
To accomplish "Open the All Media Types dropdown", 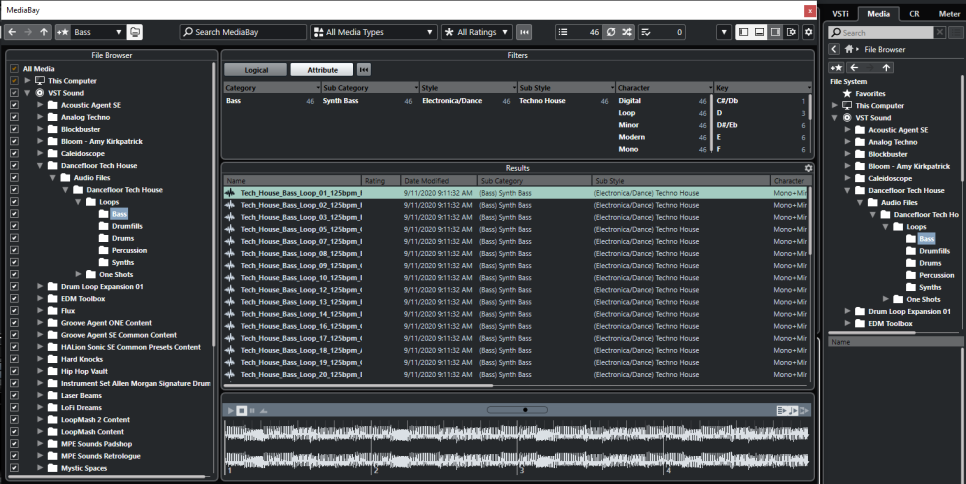I will point(374,32).
